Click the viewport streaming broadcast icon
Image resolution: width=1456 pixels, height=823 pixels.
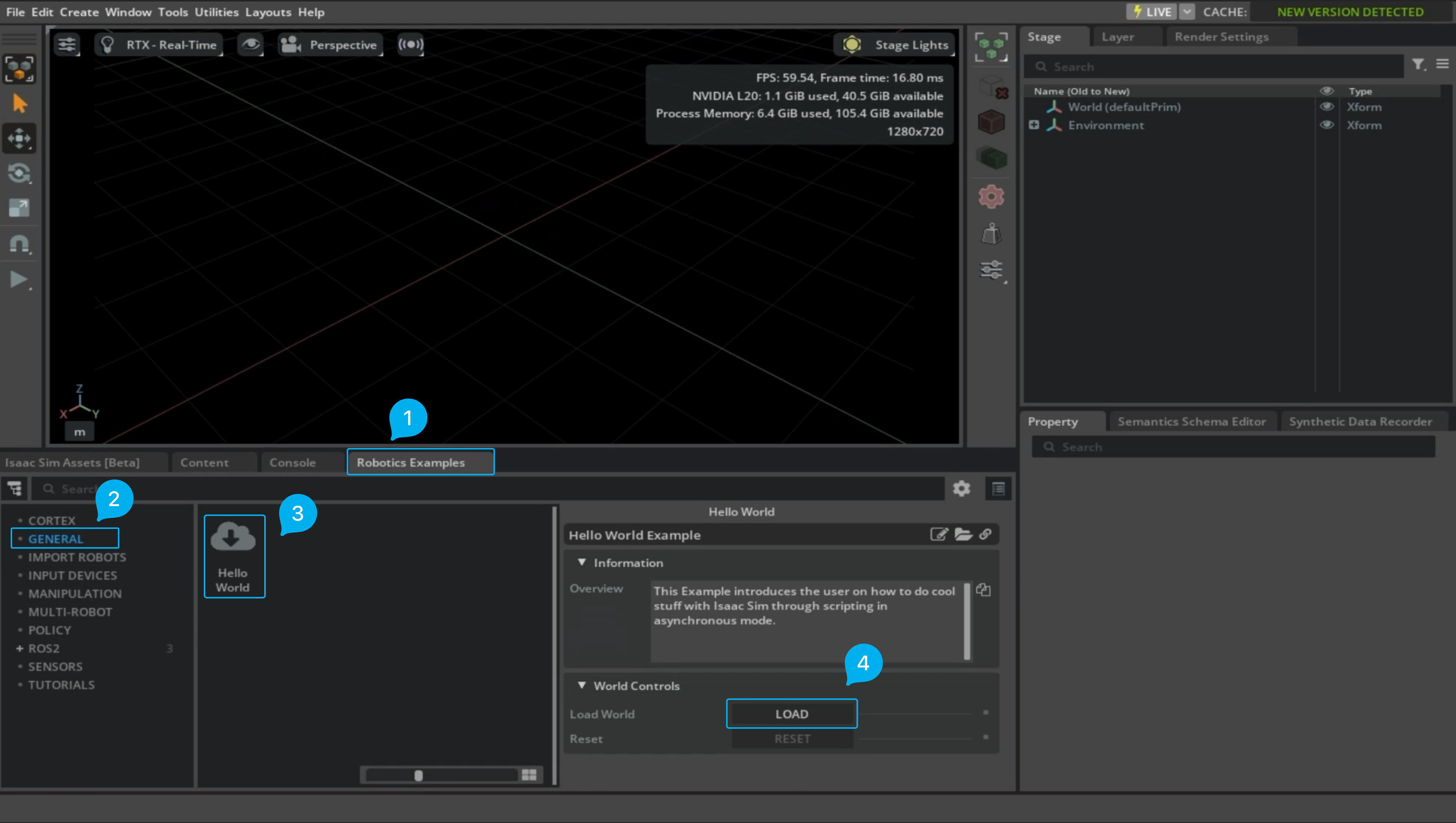[x=411, y=45]
